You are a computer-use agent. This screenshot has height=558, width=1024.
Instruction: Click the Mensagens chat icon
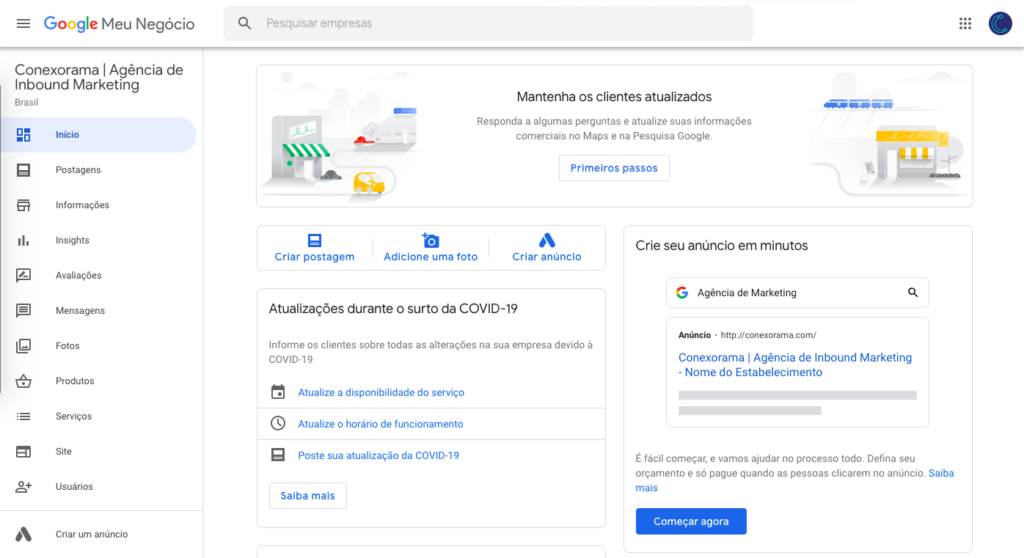click(x=24, y=310)
